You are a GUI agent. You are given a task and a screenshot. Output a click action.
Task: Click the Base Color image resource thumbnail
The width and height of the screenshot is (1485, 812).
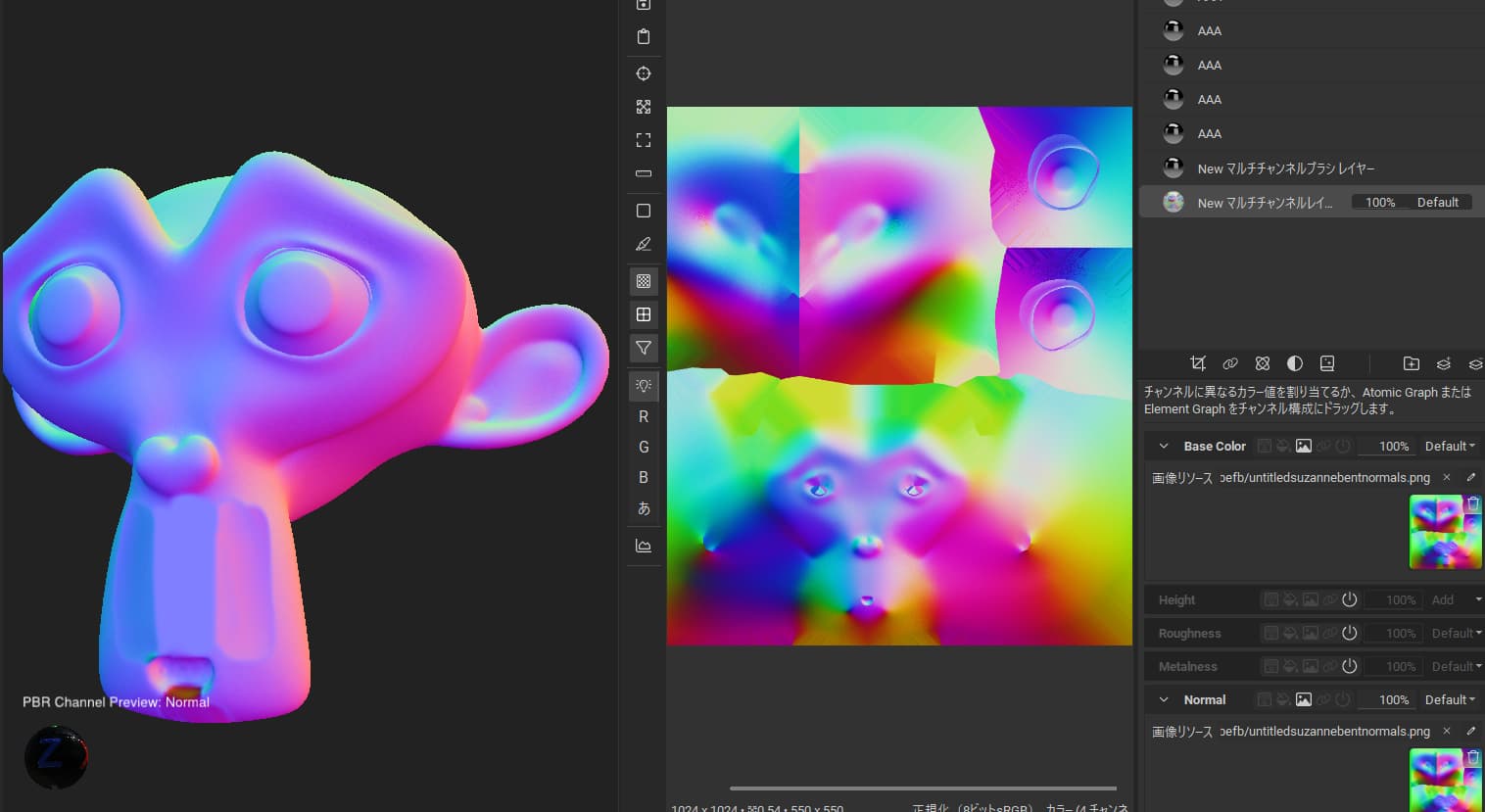click(x=1444, y=532)
